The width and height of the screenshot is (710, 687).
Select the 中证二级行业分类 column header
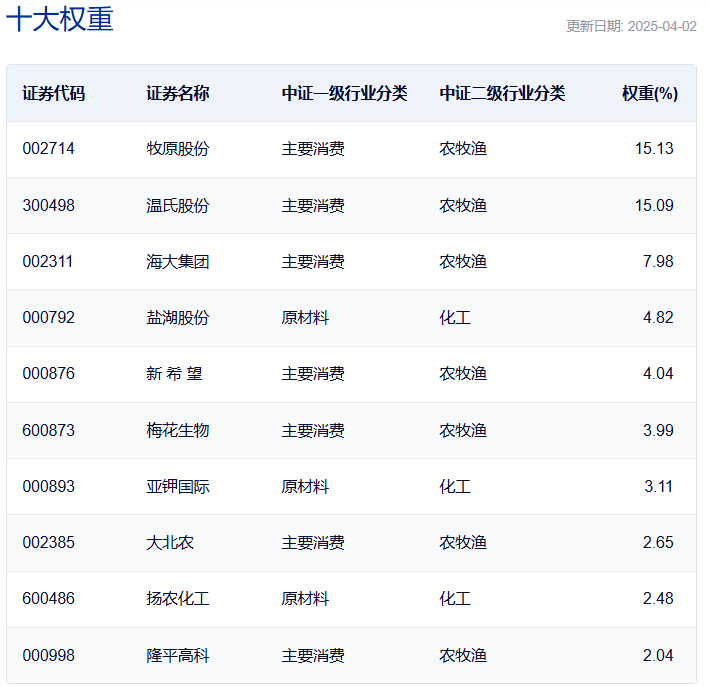click(502, 93)
